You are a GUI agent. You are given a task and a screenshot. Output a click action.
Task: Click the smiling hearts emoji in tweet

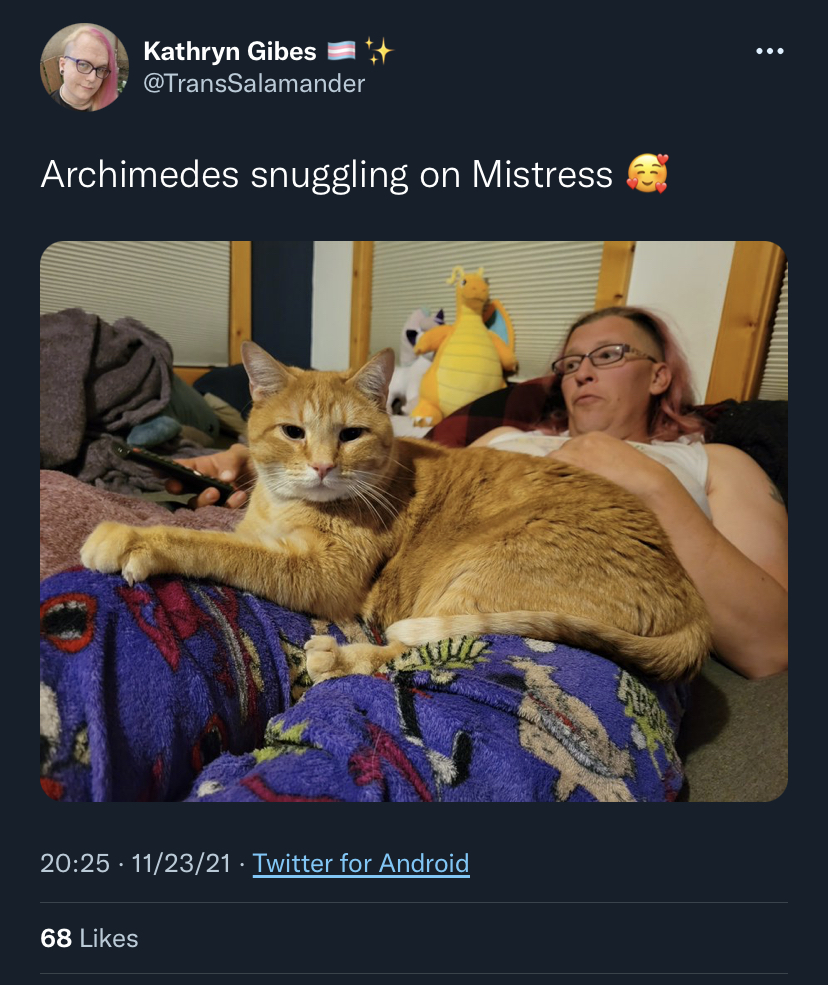(x=647, y=174)
